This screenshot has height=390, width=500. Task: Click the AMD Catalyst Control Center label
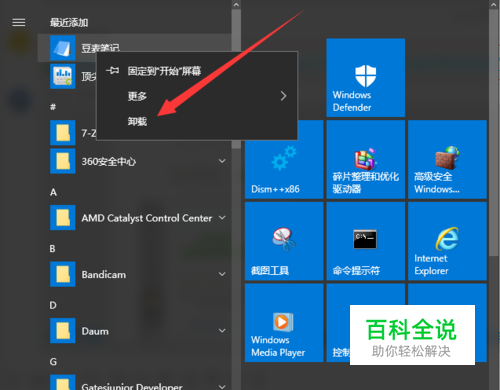[x=147, y=218]
